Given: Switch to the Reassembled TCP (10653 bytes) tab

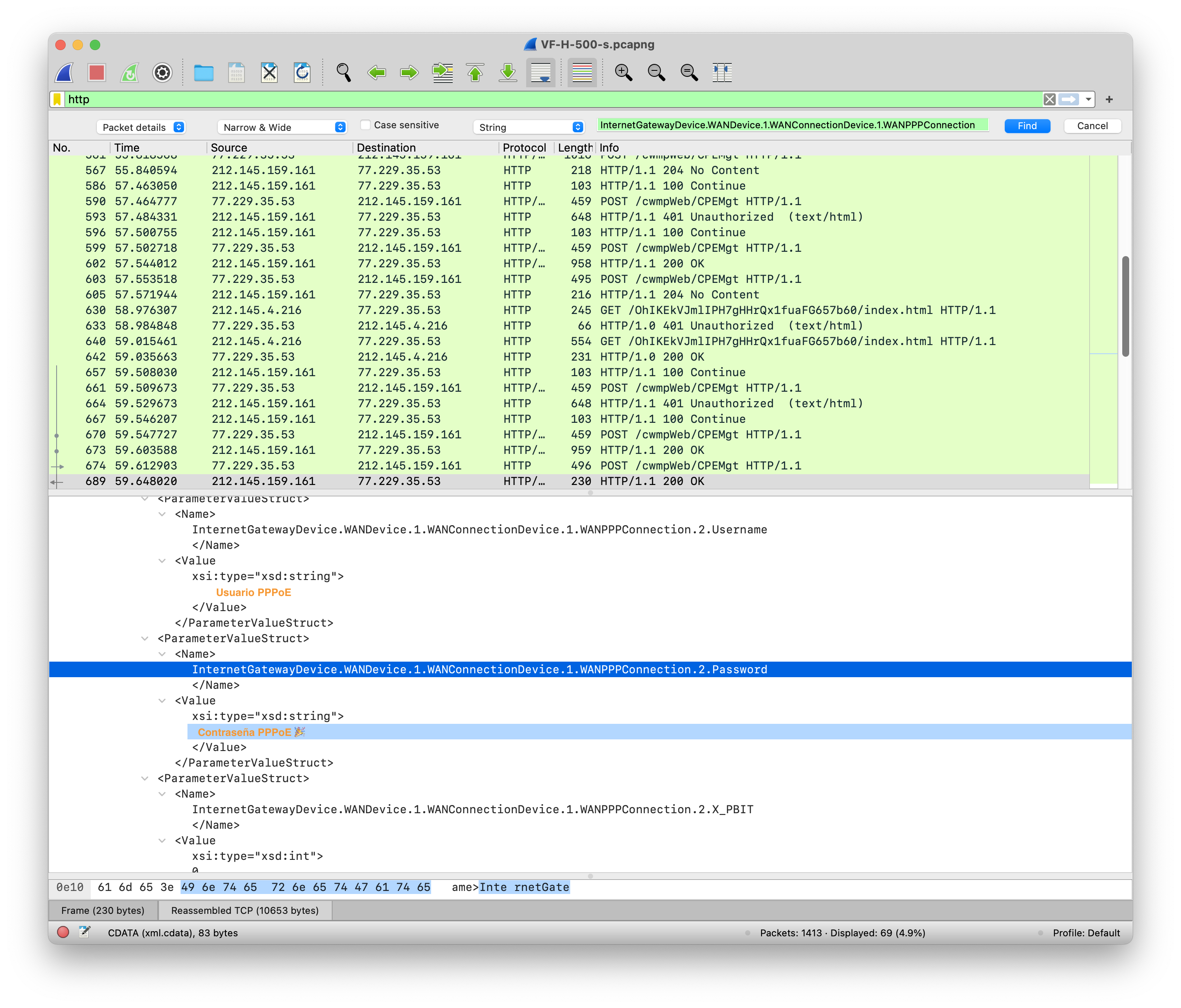Looking at the screenshot, I should click(x=244, y=910).
